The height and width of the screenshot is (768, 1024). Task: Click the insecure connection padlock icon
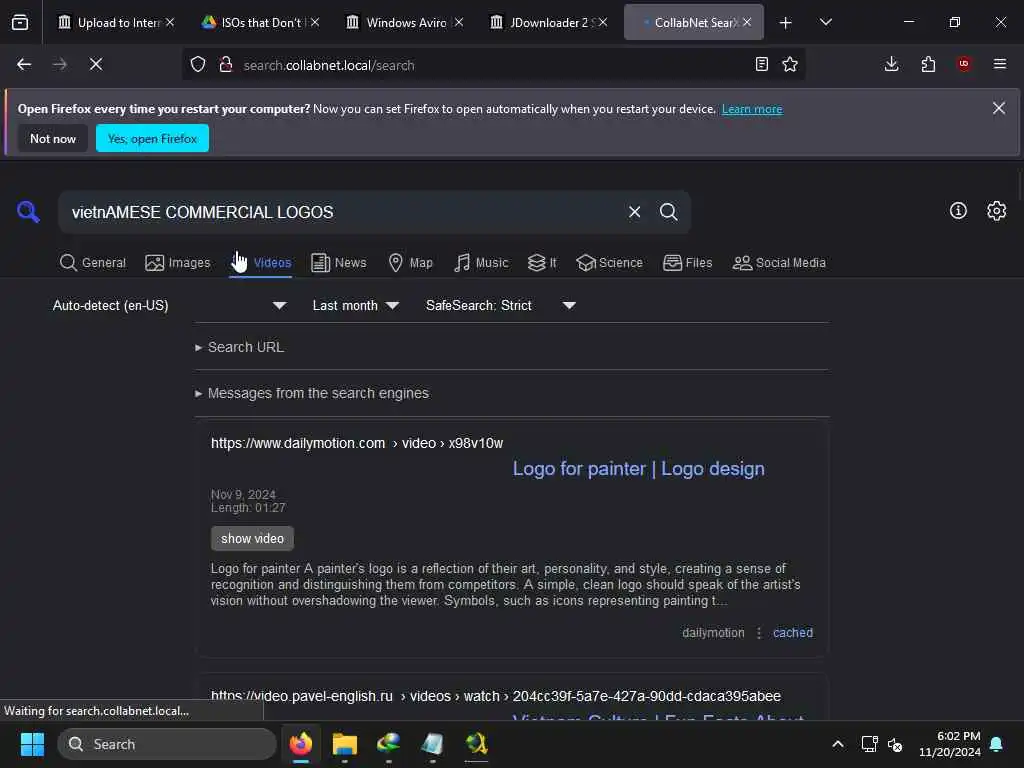(226, 64)
